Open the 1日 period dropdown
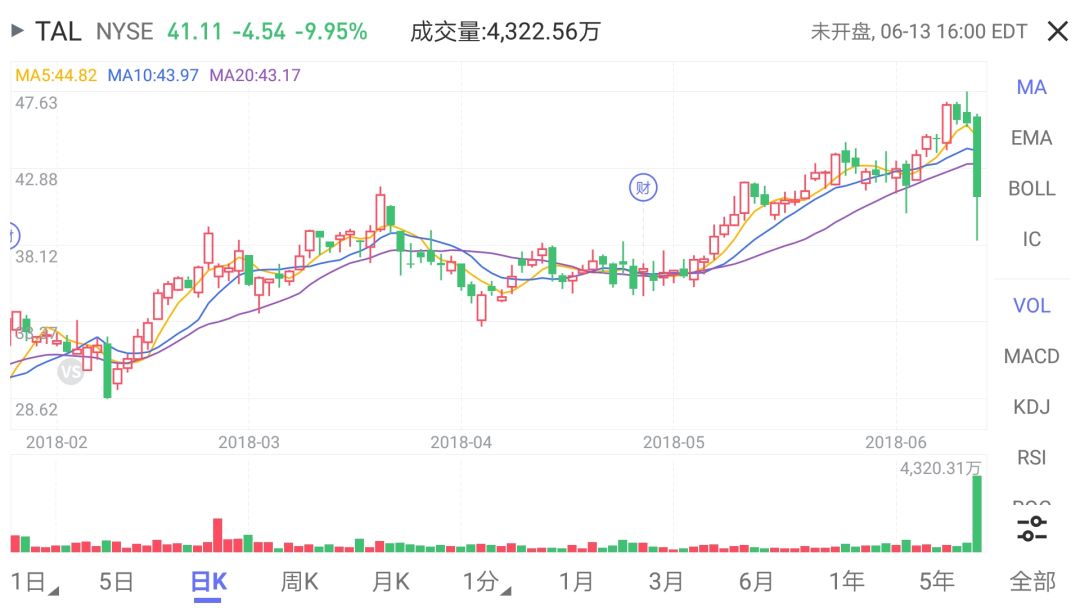Image resolution: width=1080 pixels, height=608 pixels. tap(34, 582)
